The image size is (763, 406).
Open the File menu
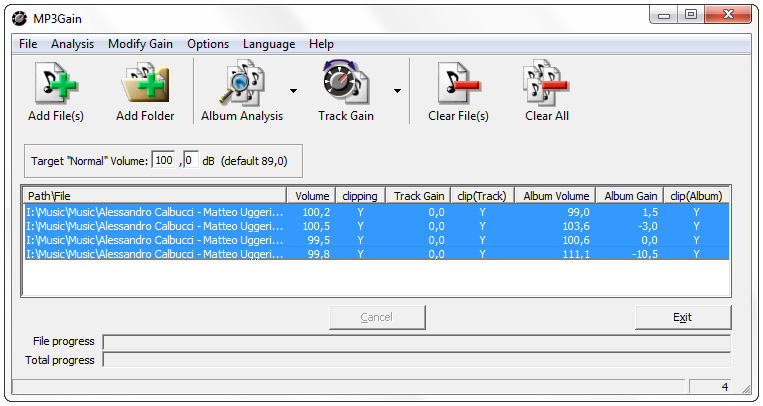click(28, 44)
